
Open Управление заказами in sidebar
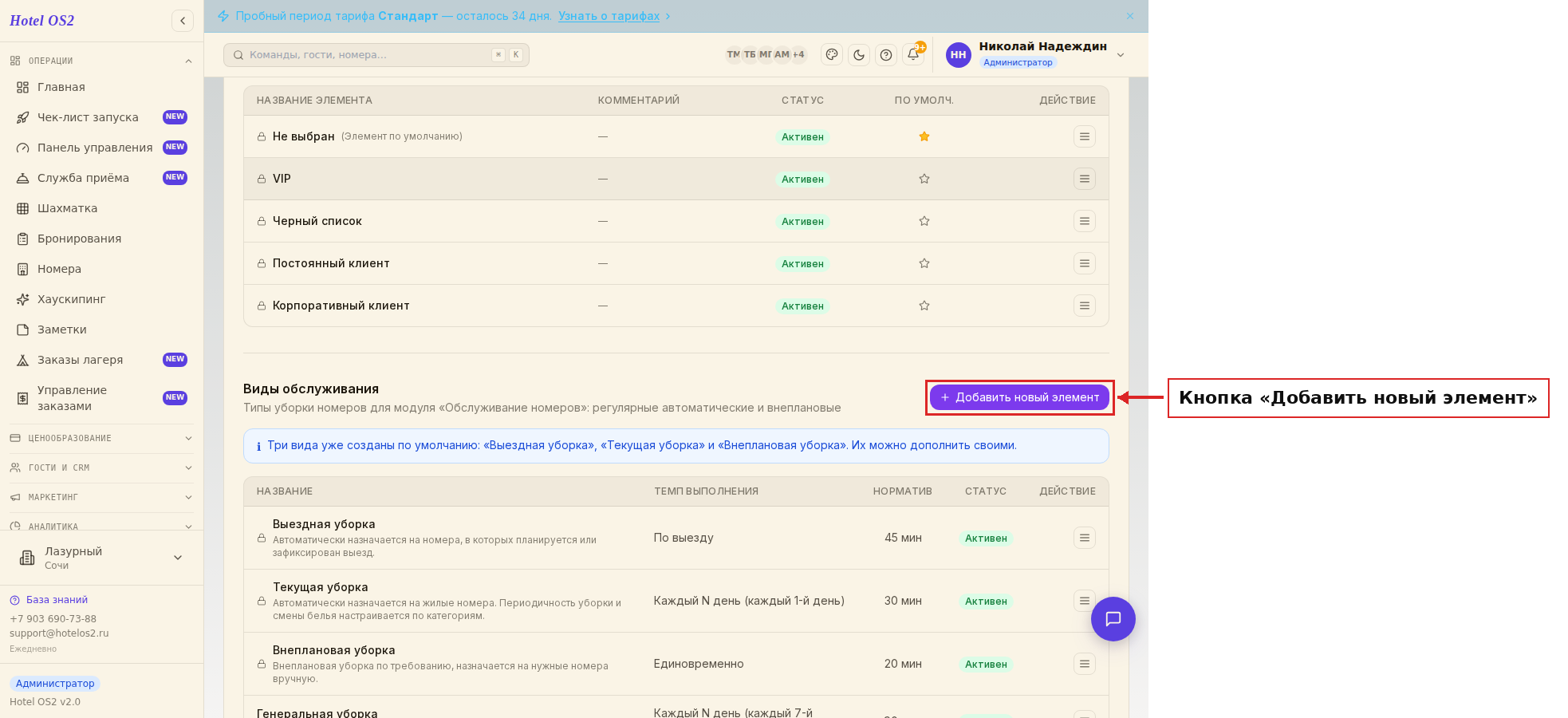(x=101, y=398)
